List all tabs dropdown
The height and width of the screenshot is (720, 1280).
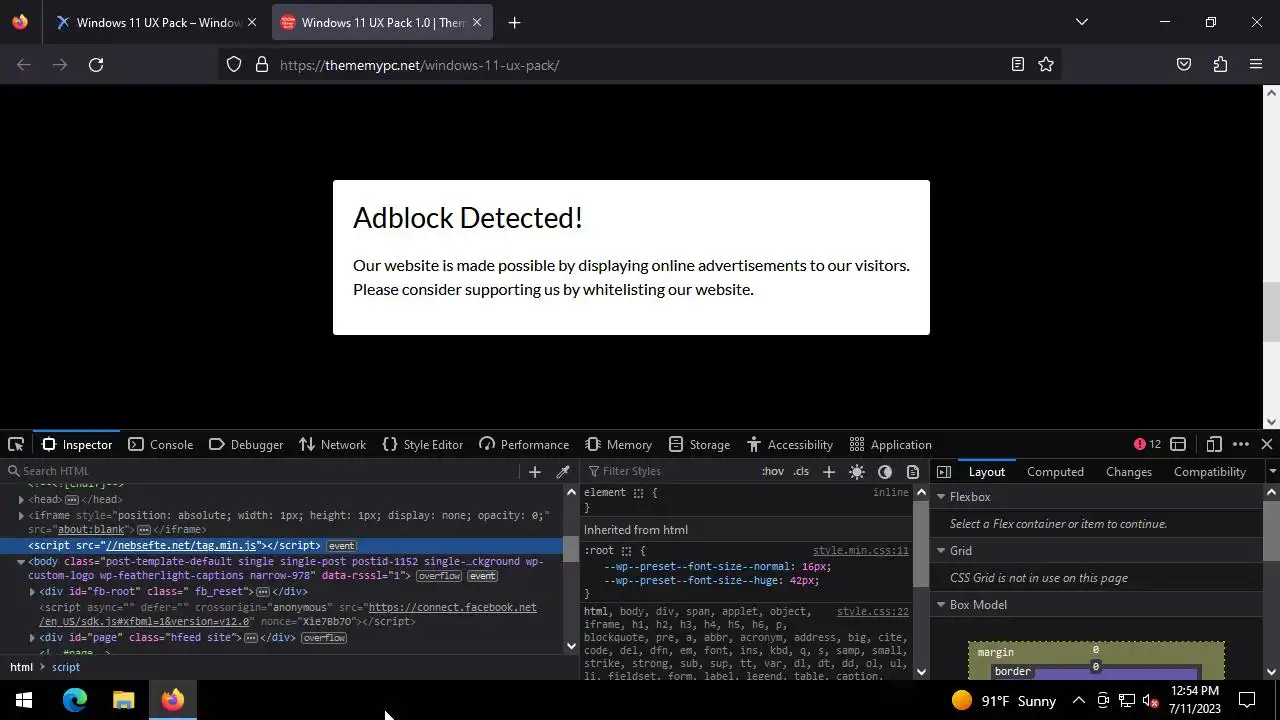coord(1081,22)
